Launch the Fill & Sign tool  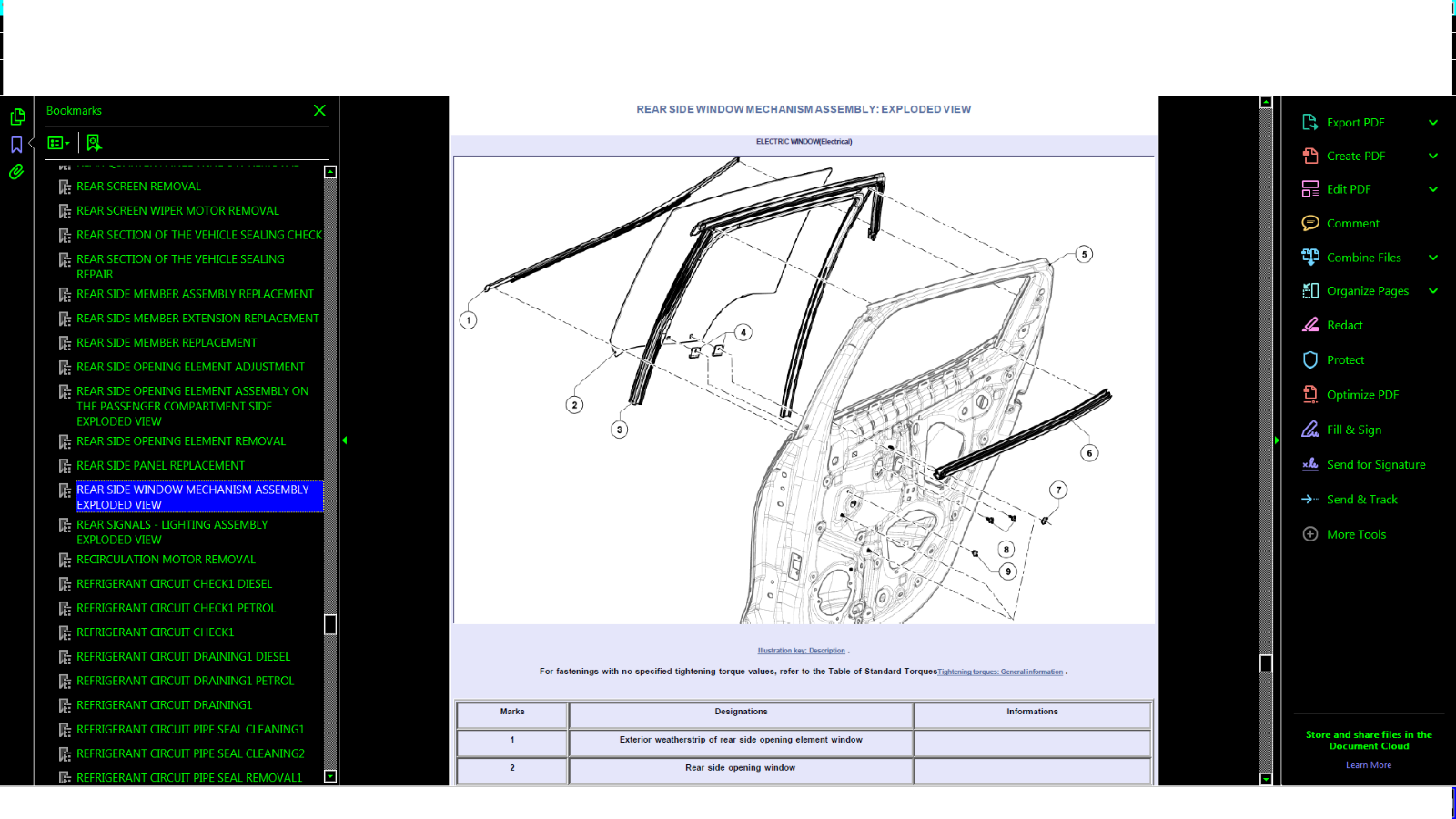[1353, 430]
